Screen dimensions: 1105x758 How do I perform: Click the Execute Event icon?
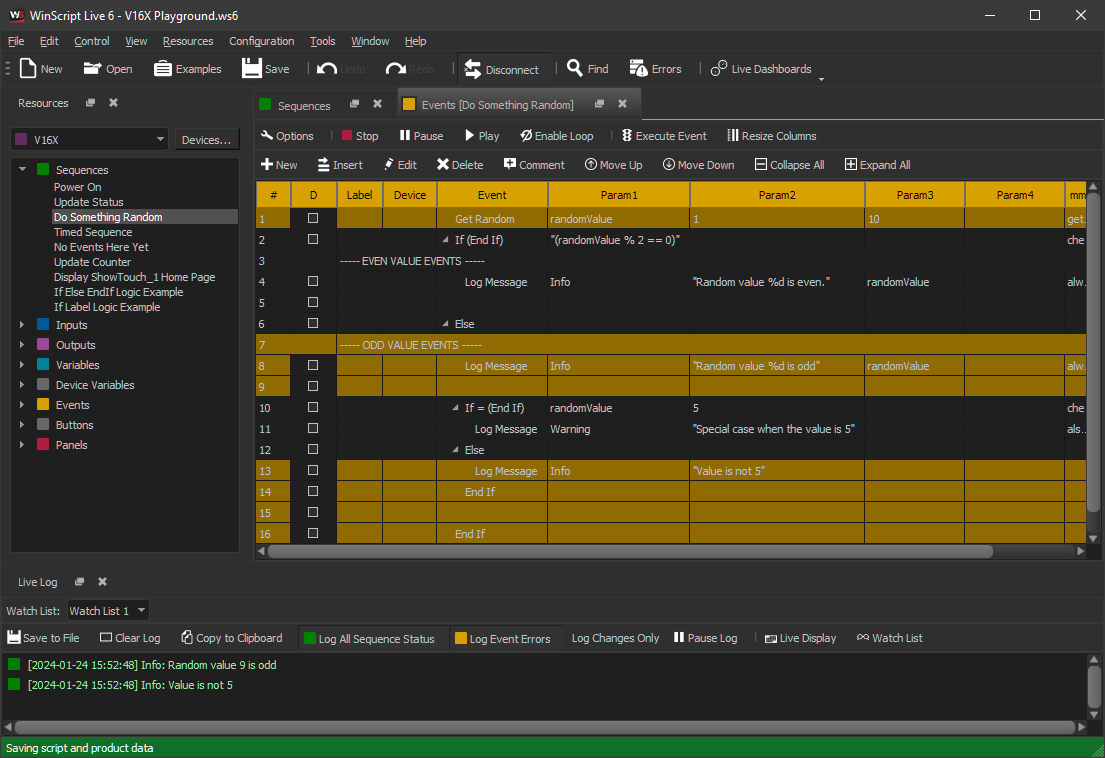tap(627, 136)
